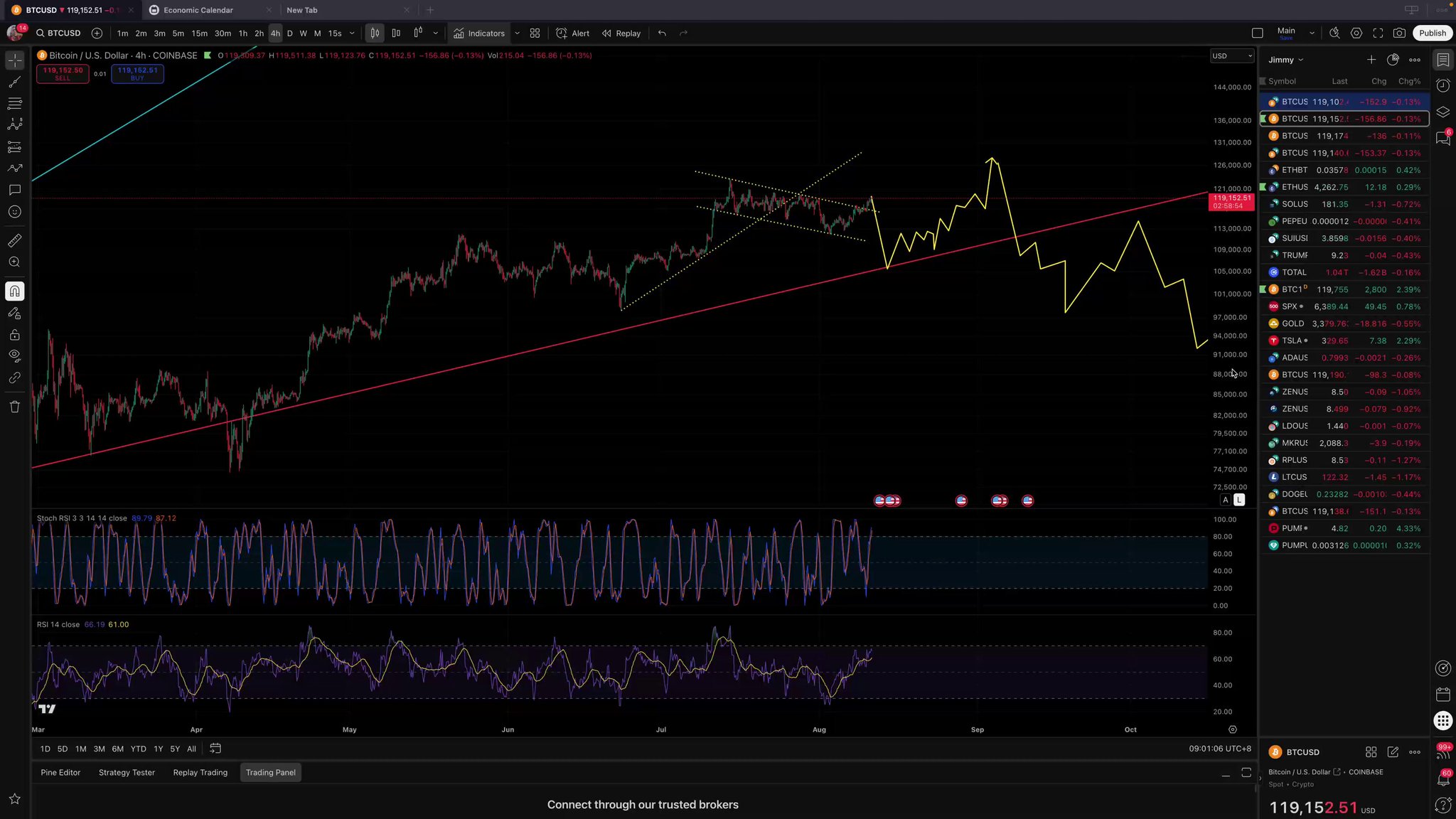The image size is (1456, 819).
Task: Select the ruler measure tool
Action: point(14,240)
